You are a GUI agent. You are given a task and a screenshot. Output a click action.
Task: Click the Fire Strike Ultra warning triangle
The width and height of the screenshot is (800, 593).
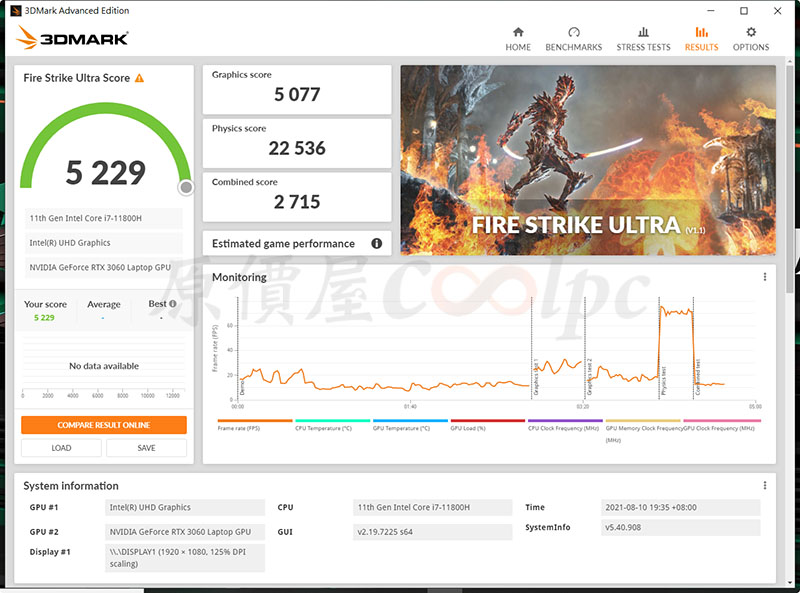(x=139, y=78)
